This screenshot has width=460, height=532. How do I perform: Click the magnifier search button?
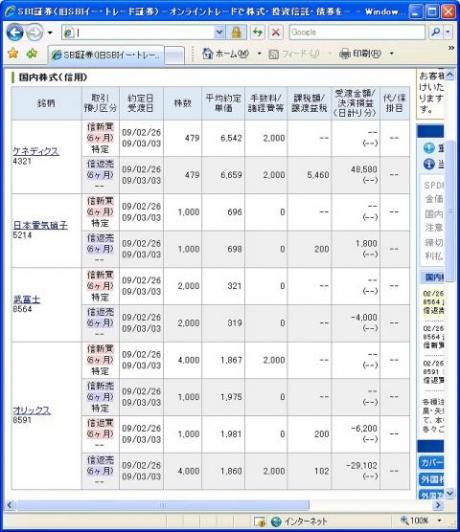(436, 32)
